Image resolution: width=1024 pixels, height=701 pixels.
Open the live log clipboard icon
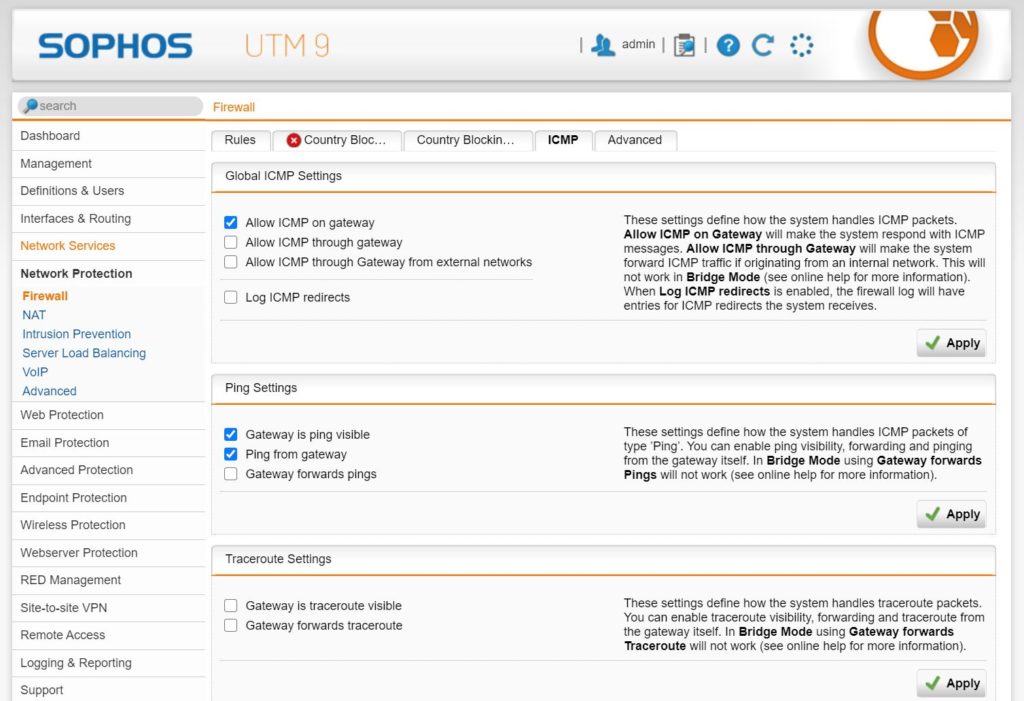pyautogui.click(x=684, y=44)
